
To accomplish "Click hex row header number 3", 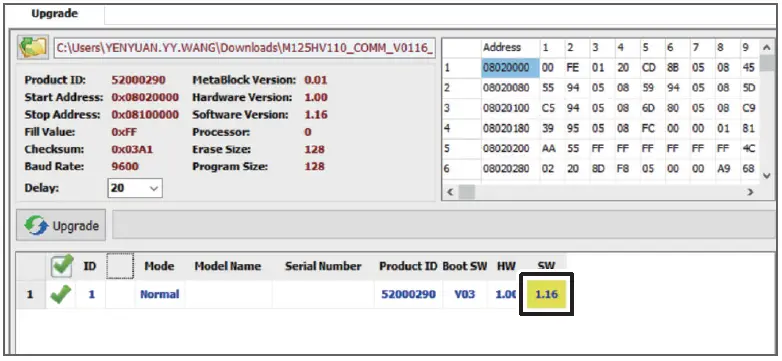I will coord(461,108).
